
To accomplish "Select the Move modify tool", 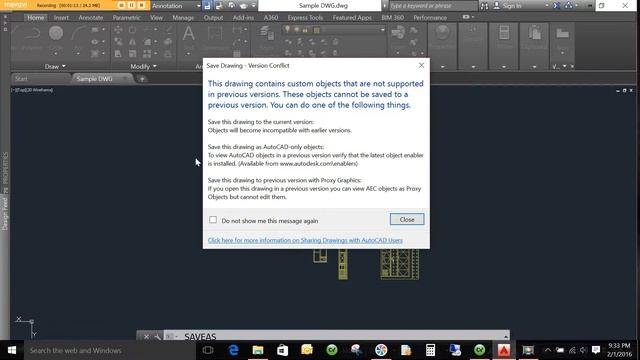I will click(x=118, y=30).
